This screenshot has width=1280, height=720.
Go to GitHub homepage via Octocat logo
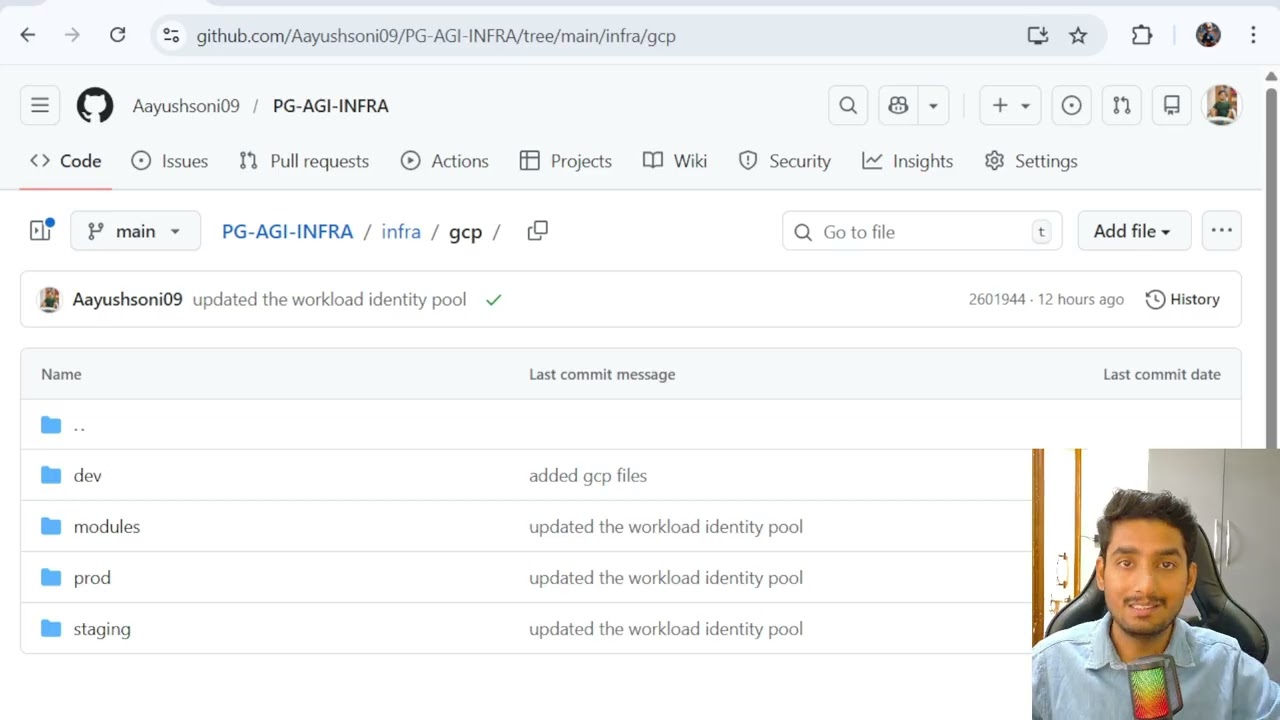95,105
